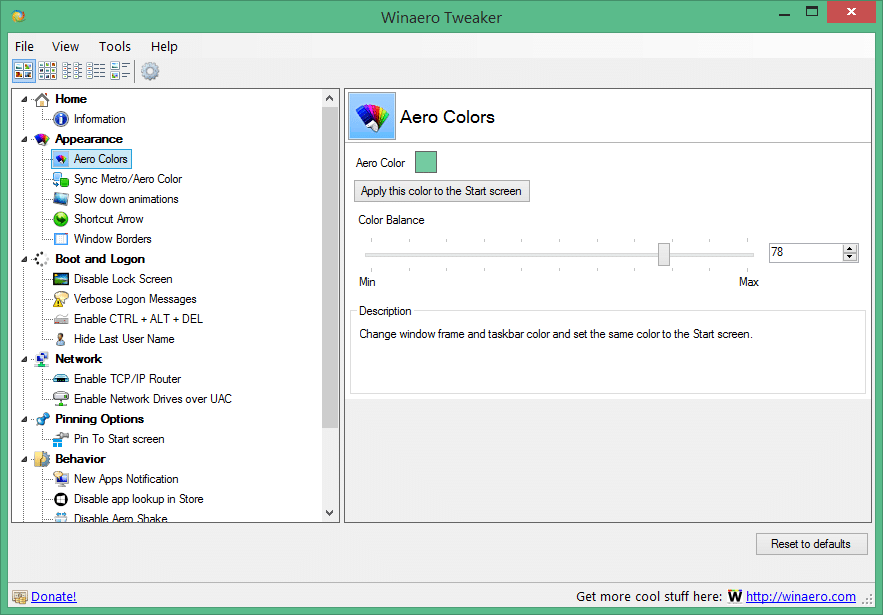
Task: Increase Color Balance with the up spinner
Action: (x=850, y=248)
